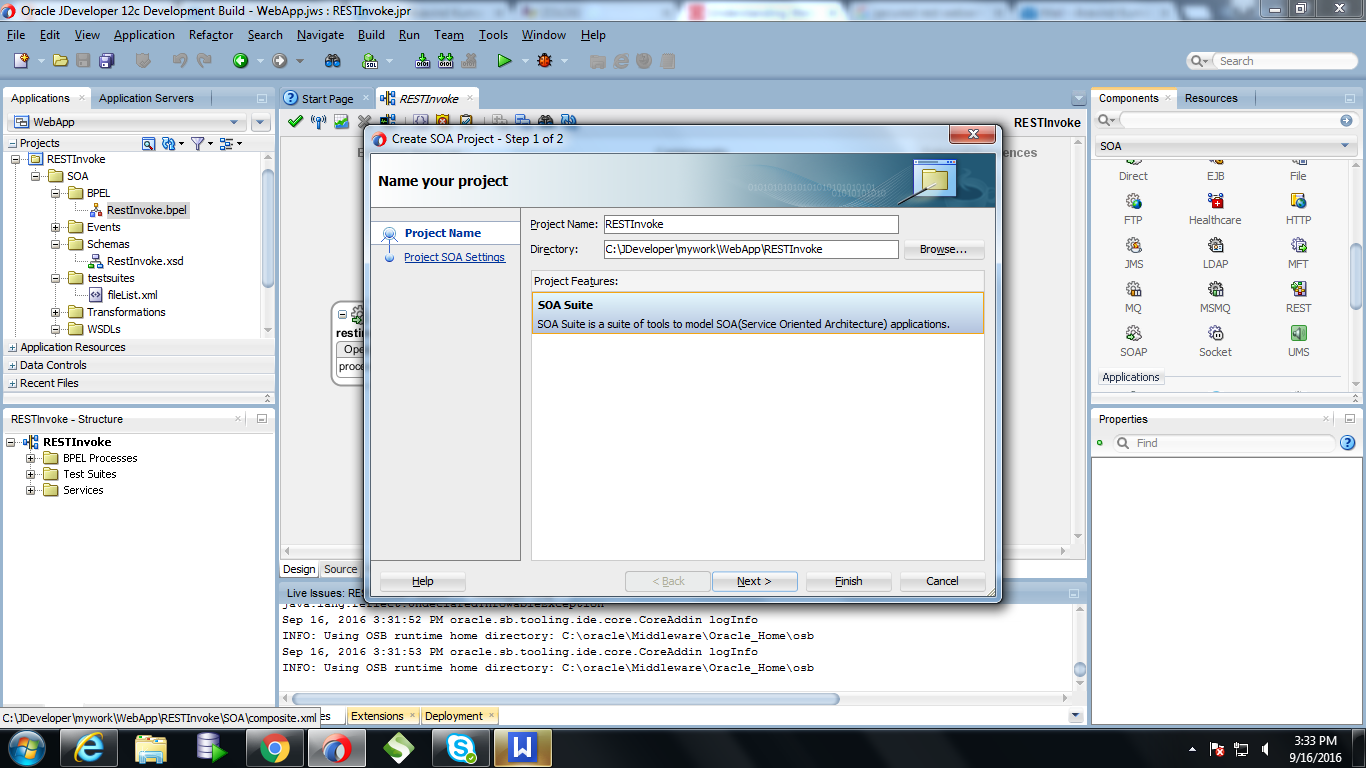Click Next in the Create SOA Project wizard
Viewport: 1366px width, 768px height.
(755, 581)
